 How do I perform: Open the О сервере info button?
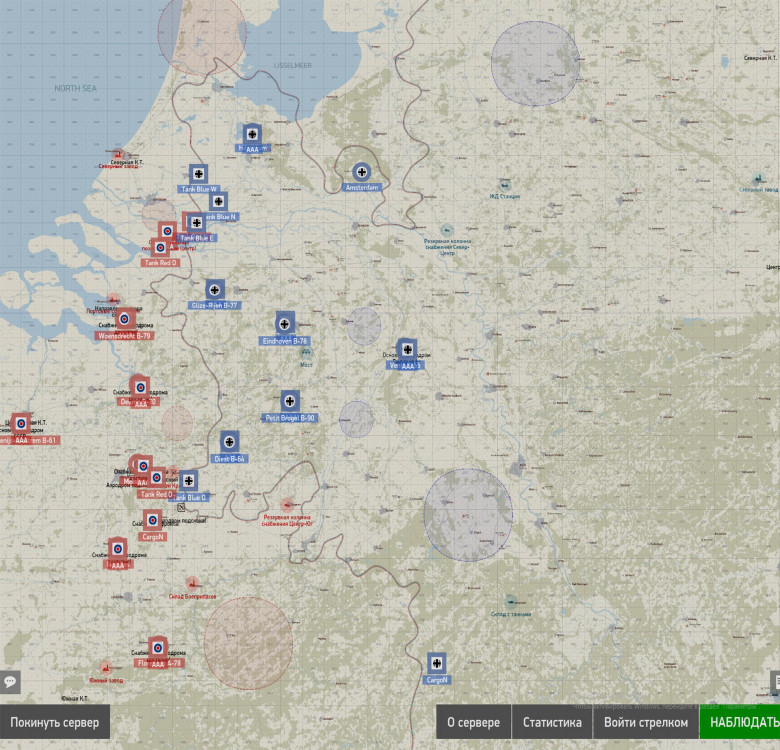(x=474, y=722)
